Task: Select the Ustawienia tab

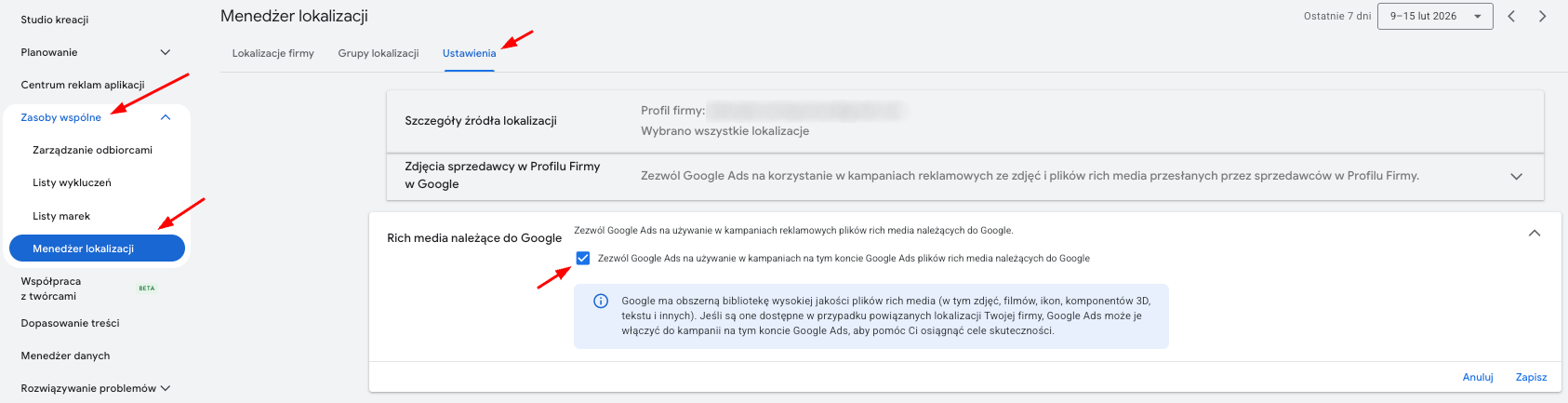Action: [x=470, y=53]
